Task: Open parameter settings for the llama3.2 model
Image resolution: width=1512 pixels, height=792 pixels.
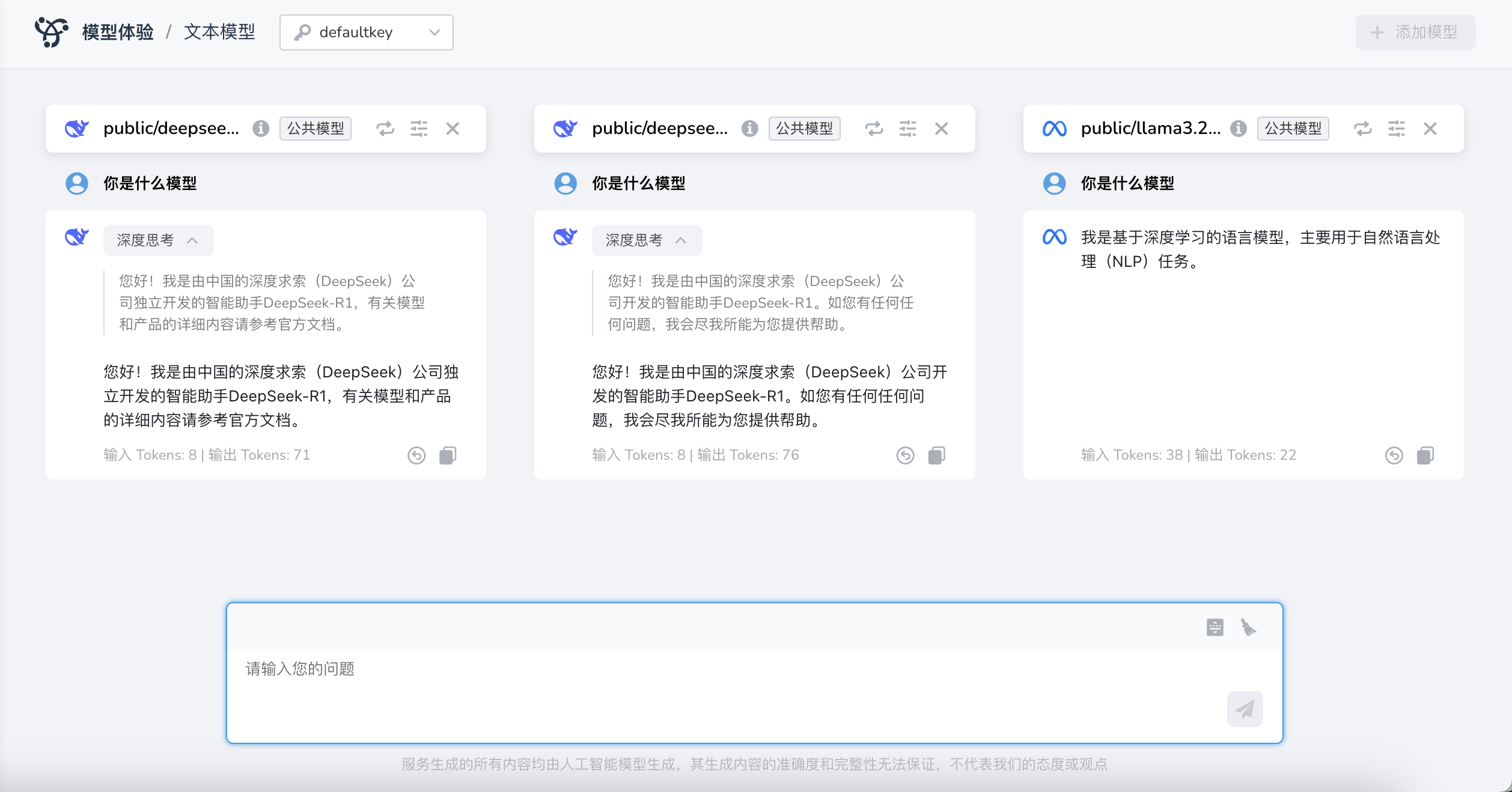Action: 1397,129
